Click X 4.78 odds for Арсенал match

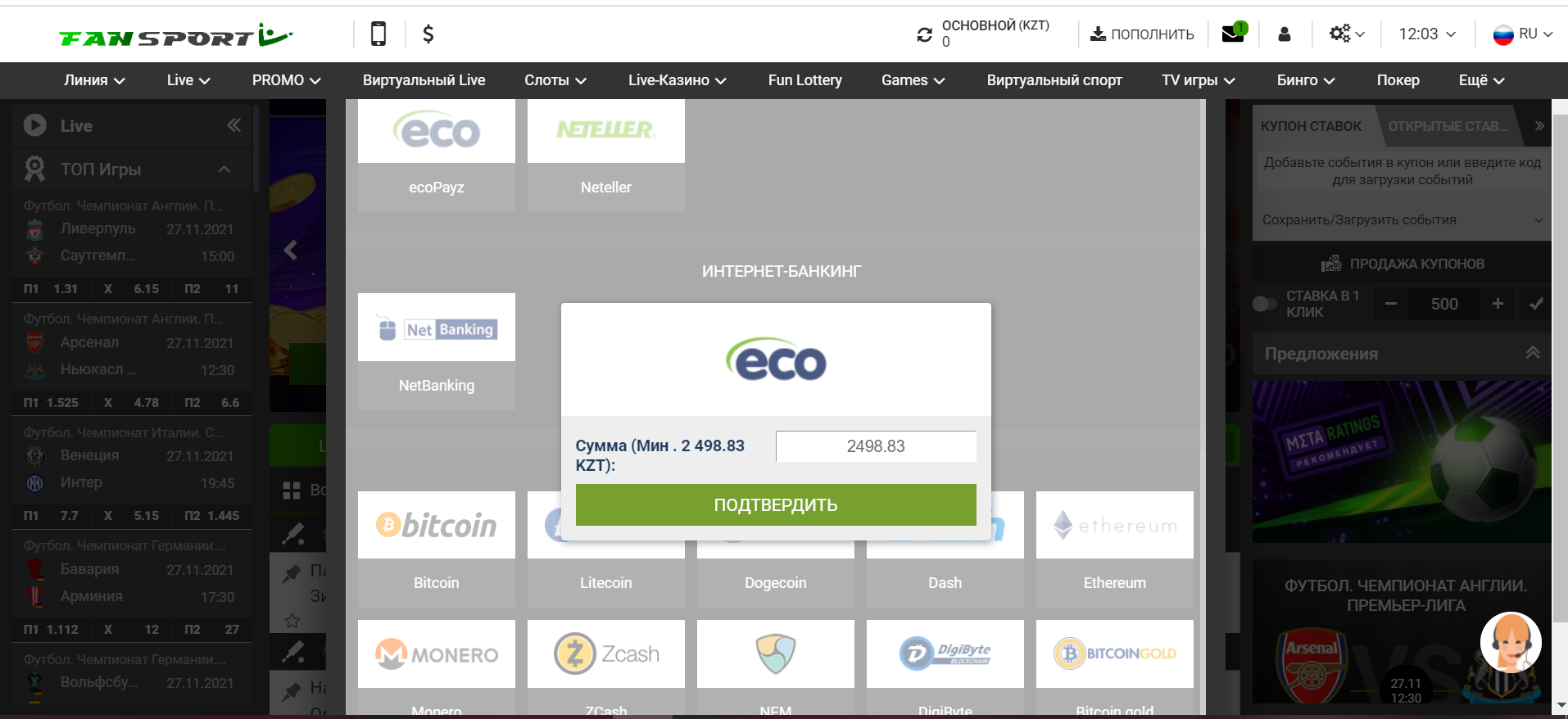click(x=132, y=403)
